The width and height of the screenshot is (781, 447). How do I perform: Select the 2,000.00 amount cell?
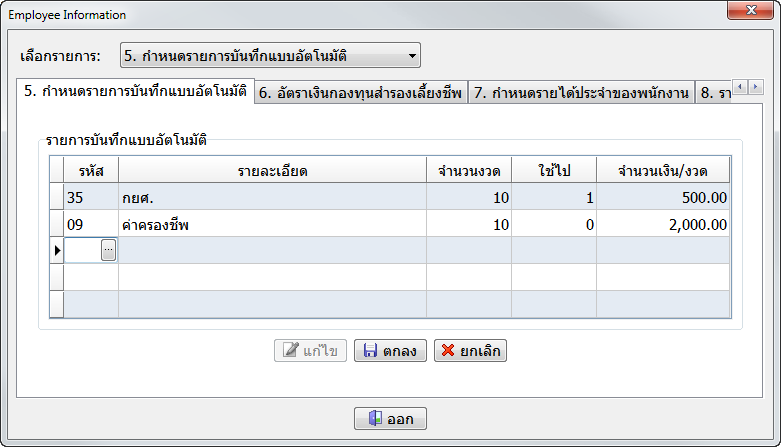[663, 224]
